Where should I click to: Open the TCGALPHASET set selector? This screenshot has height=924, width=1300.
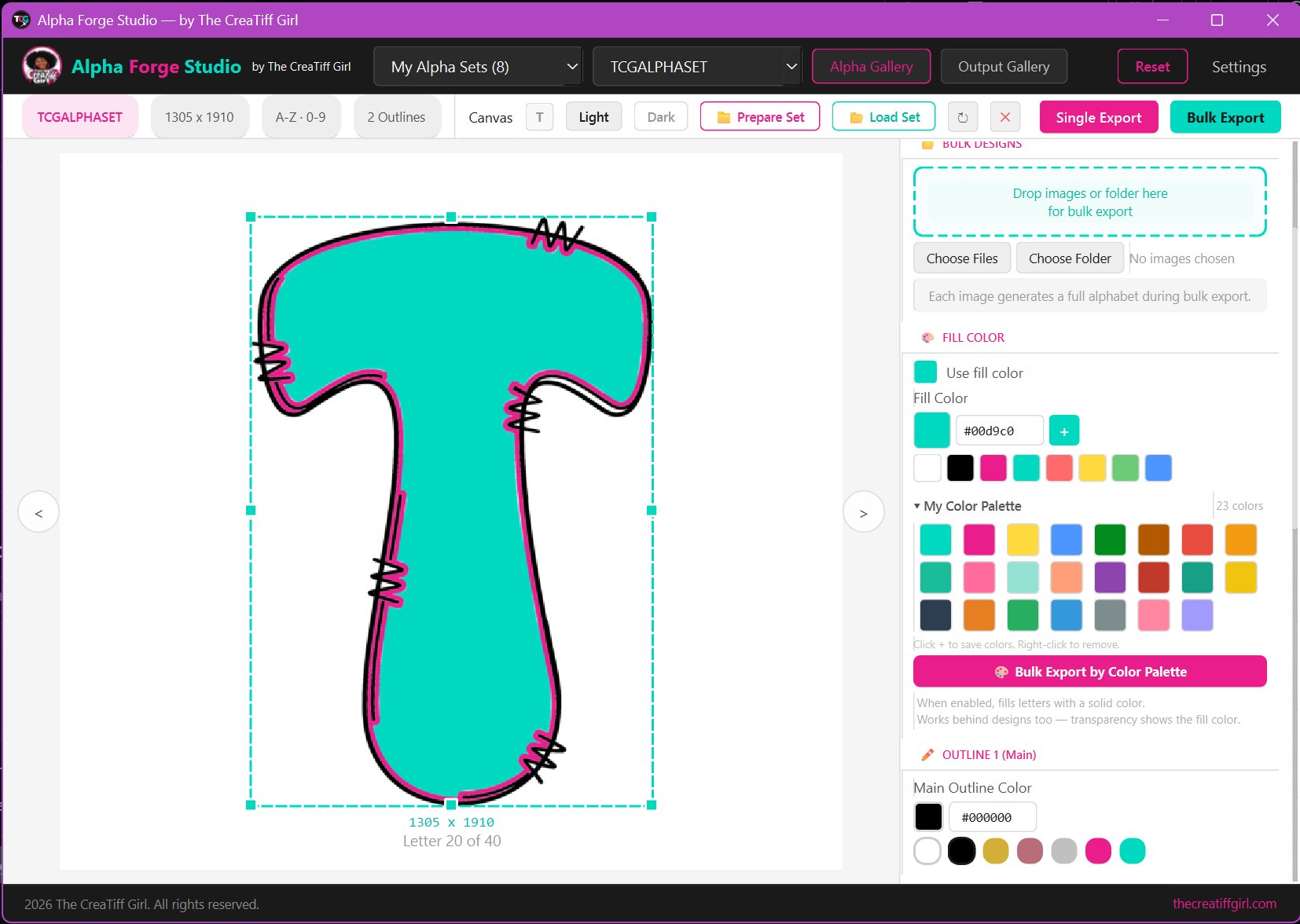pos(696,66)
